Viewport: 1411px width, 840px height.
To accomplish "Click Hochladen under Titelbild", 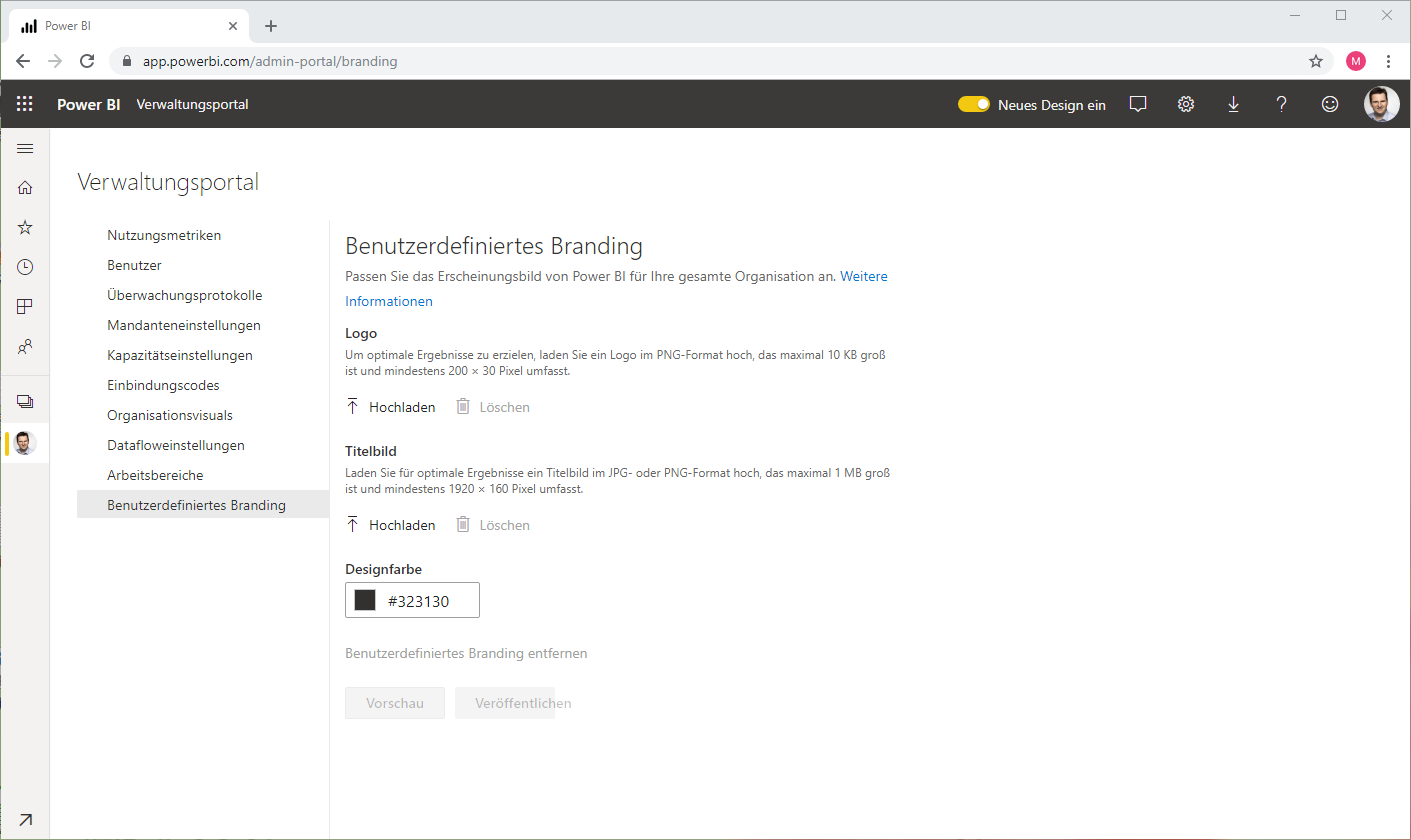I will point(390,525).
